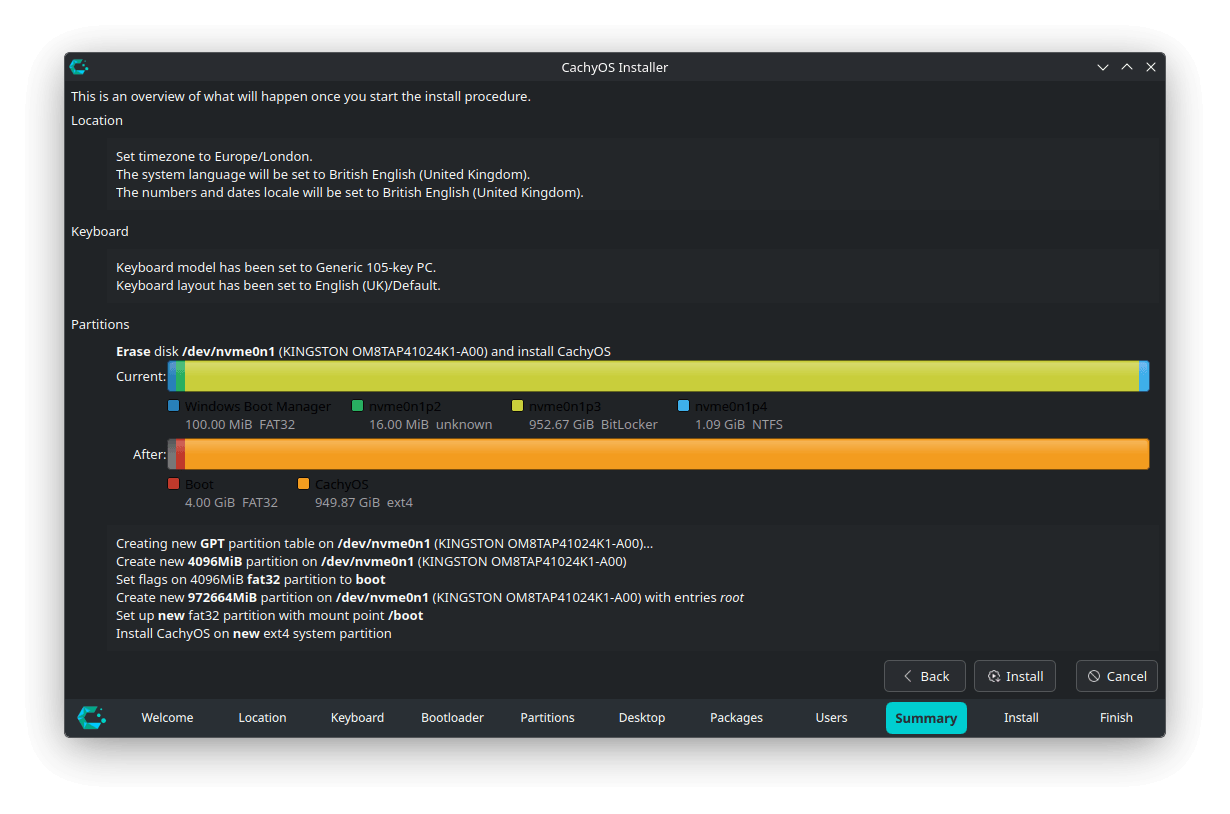Click 'Install CachyOS on new ext4' line
1230x814 pixels.
pyautogui.click(x=254, y=633)
